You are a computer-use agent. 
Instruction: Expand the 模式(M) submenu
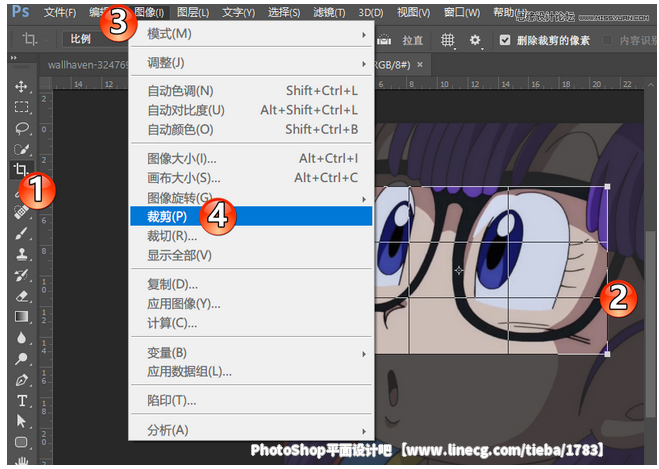pyautogui.click(x=251, y=34)
